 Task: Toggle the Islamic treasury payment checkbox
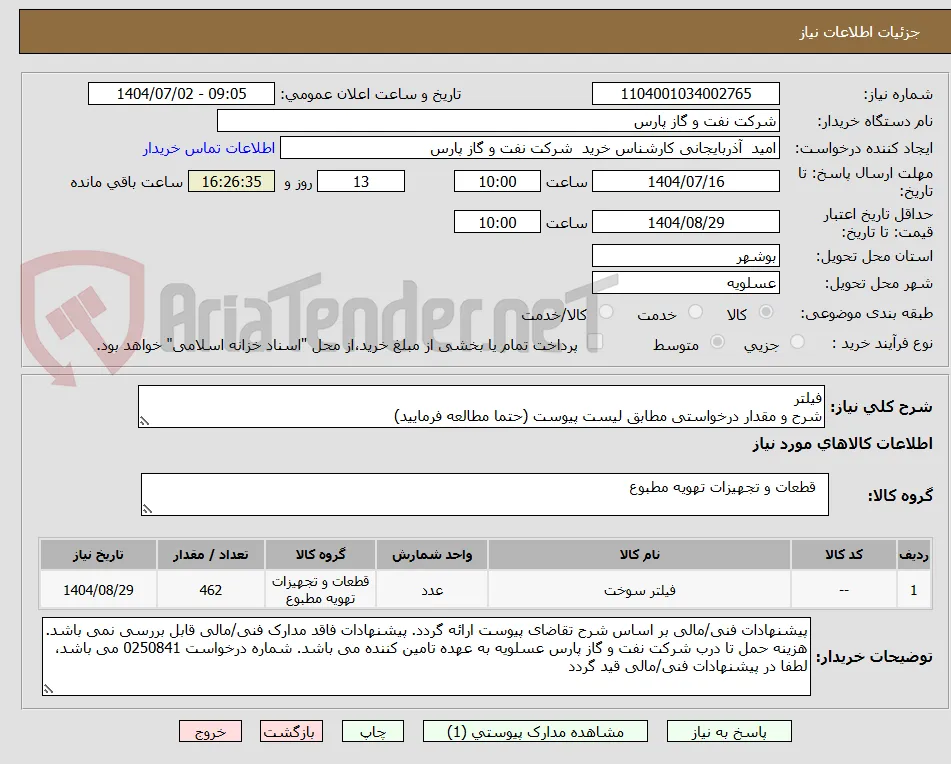595,342
